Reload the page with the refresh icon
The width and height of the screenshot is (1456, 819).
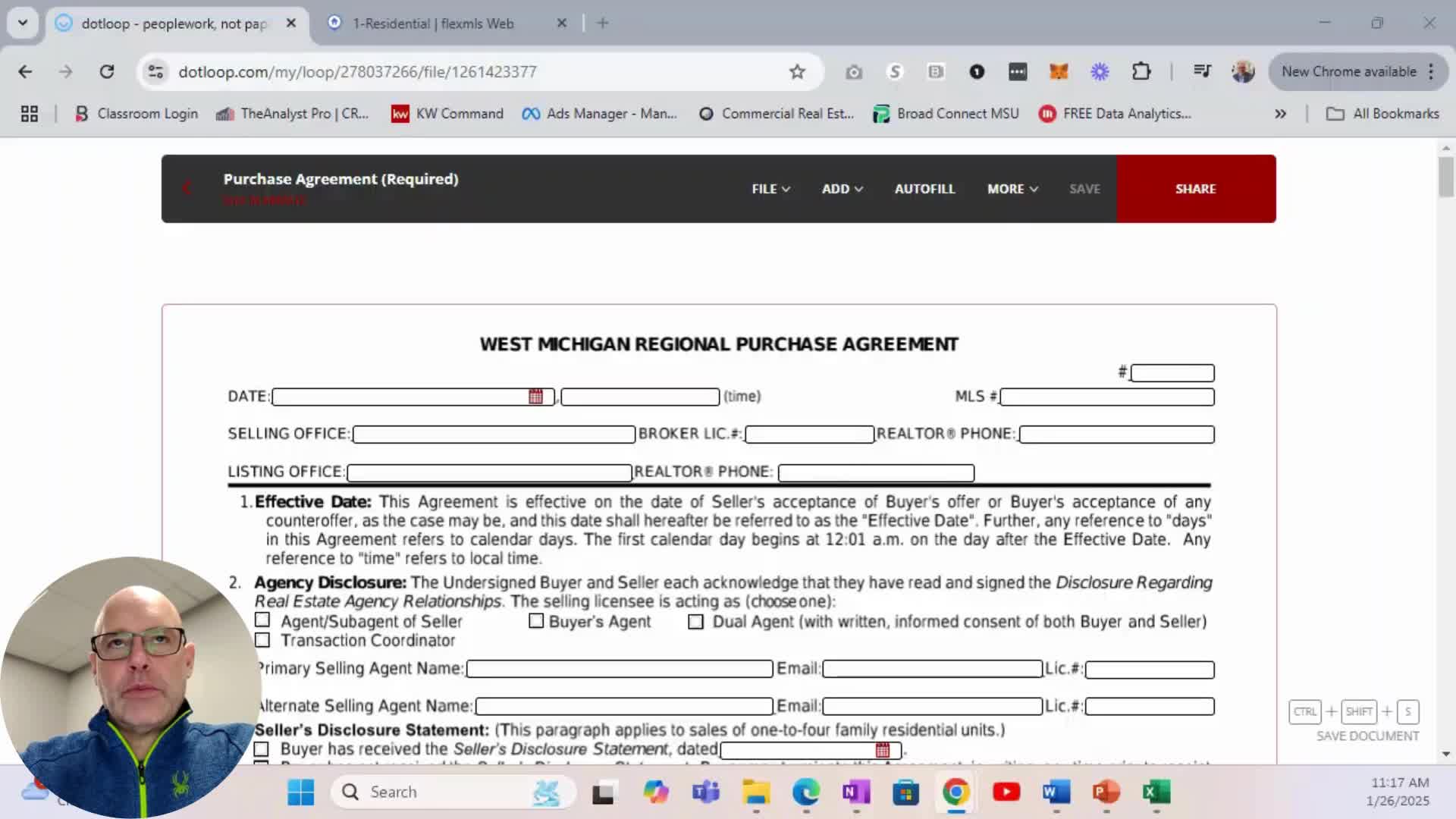[x=107, y=71]
